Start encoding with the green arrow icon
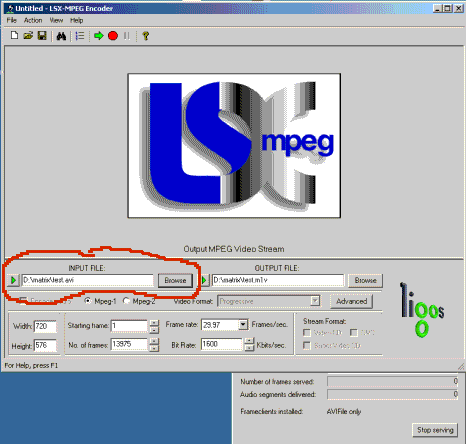Image resolution: width=466 pixels, height=444 pixels. 98,36
